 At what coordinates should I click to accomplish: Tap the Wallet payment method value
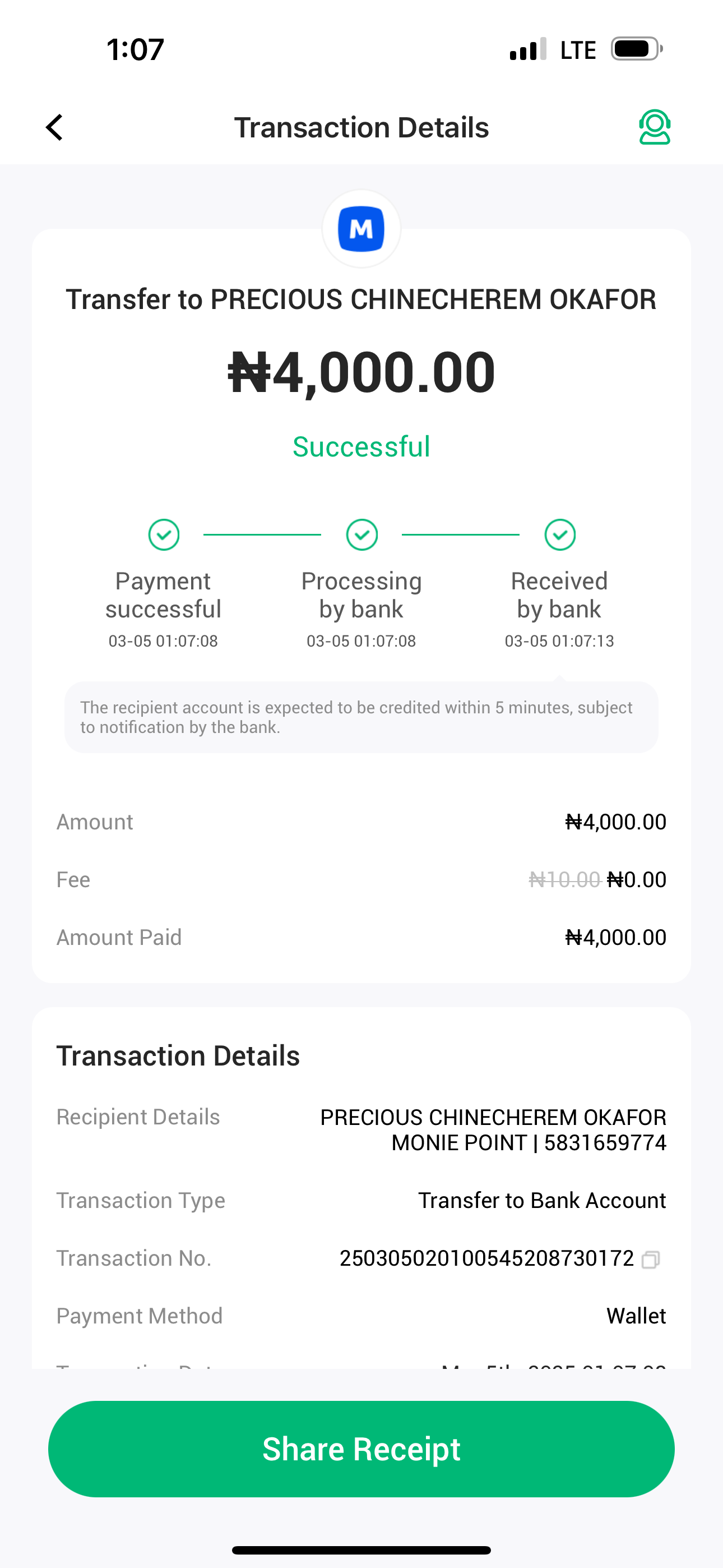pyautogui.click(x=636, y=1316)
